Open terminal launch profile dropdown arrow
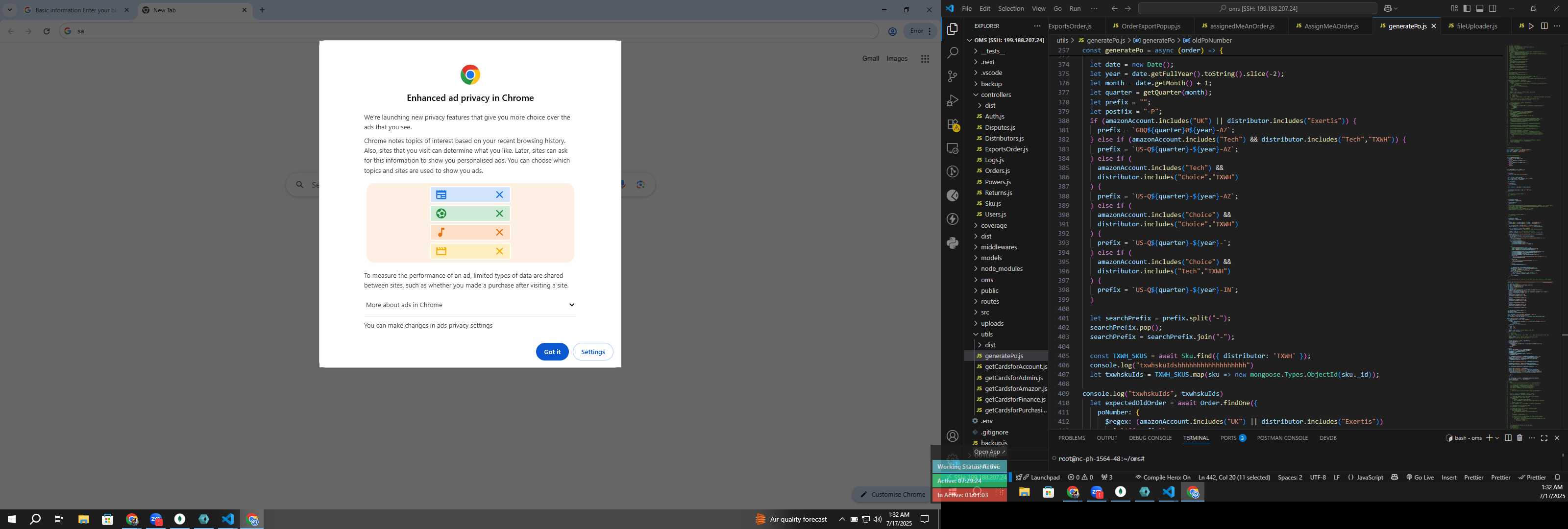 click(x=1497, y=438)
